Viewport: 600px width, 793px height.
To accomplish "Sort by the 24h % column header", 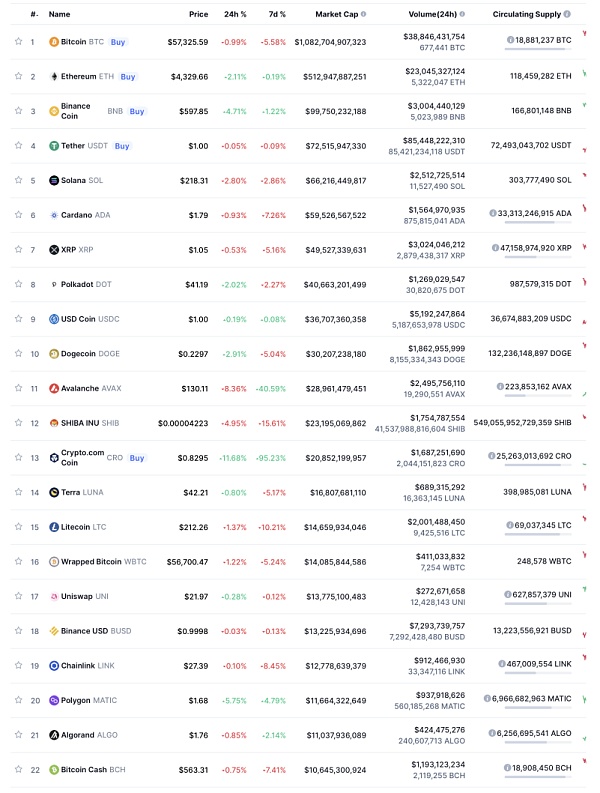I will pos(235,14).
